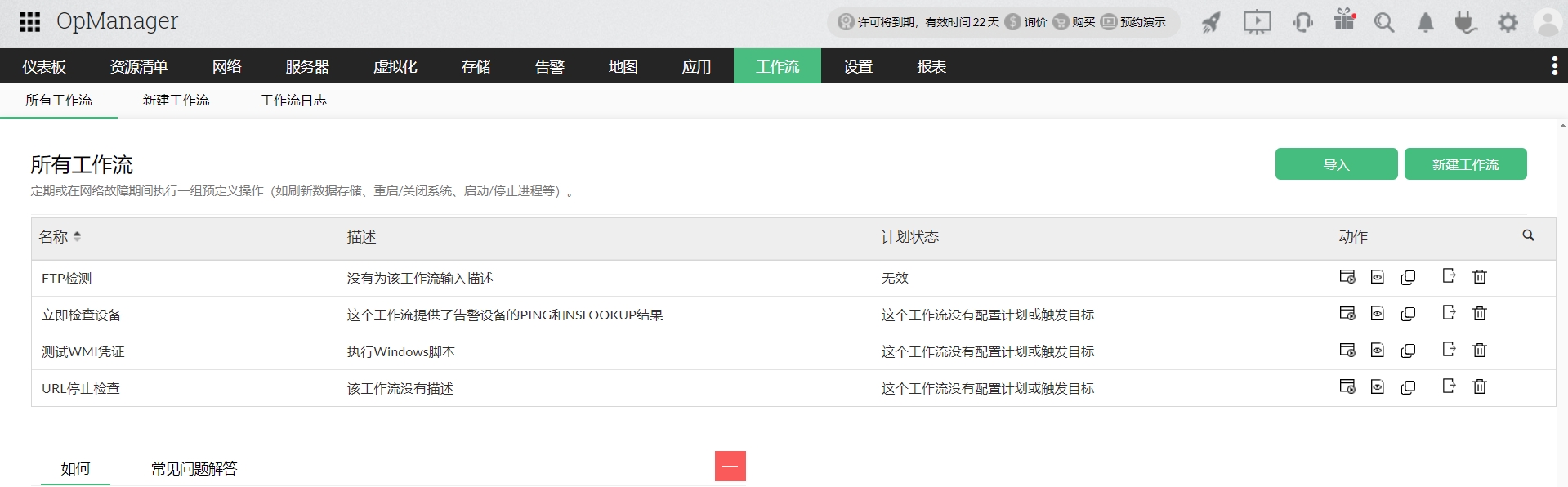Copy the URL停止检查 workflow
Viewport: 1568px width, 487px height.
click(1408, 388)
